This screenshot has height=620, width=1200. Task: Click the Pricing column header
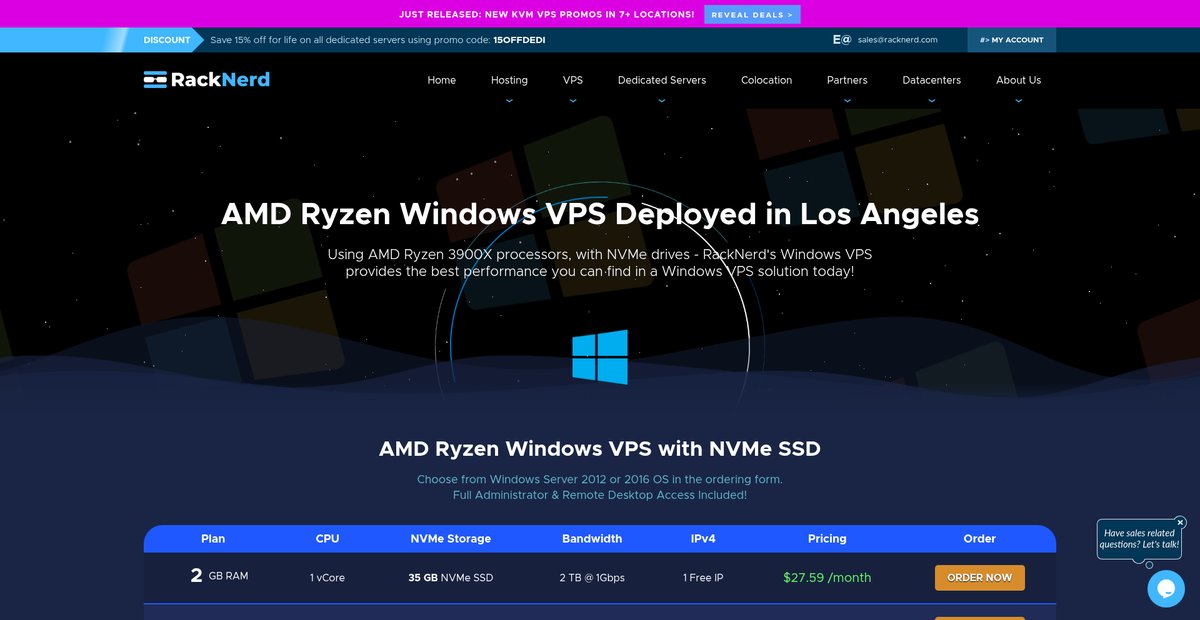click(x=827, y=538)
